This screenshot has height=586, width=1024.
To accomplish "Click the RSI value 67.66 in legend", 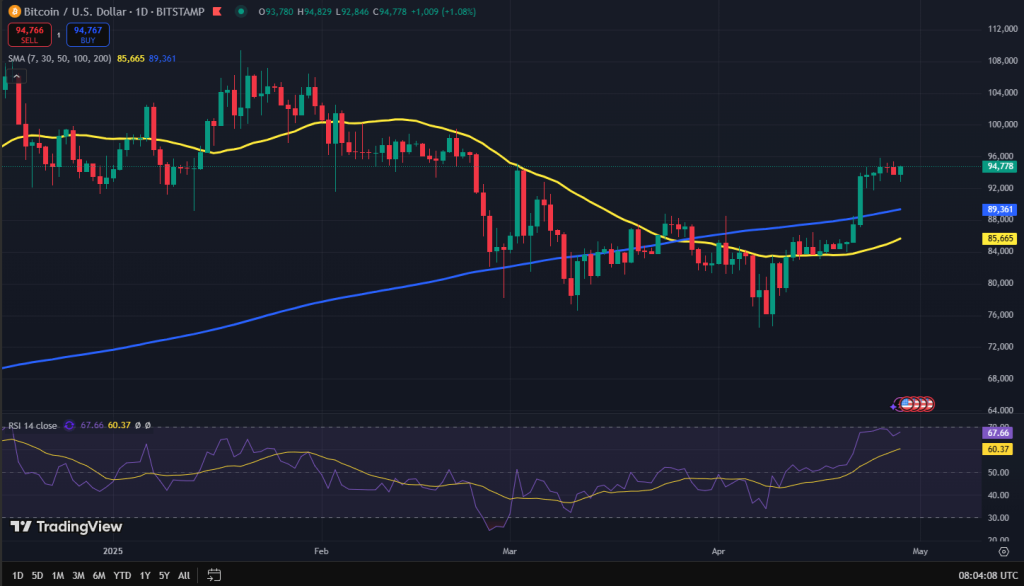I will coord(92,425).
